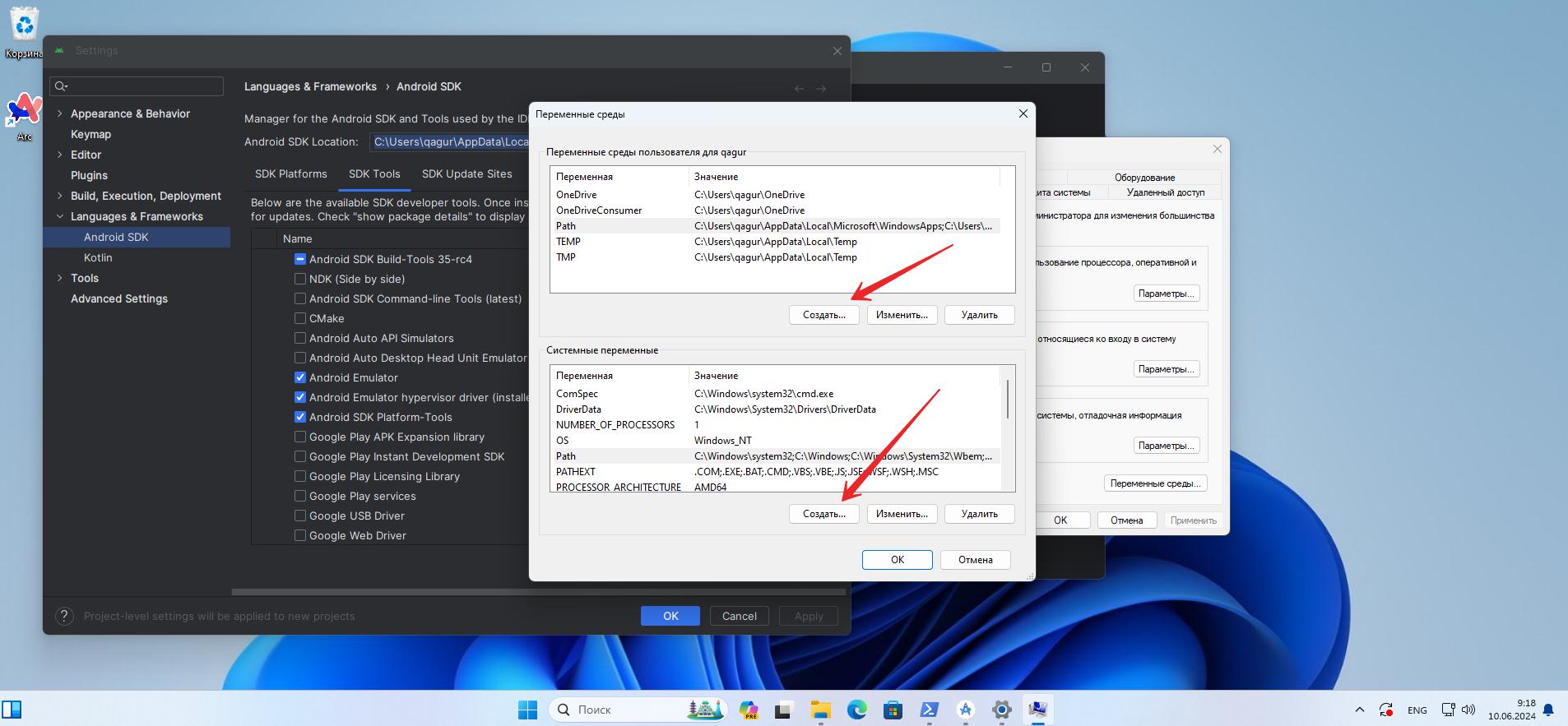Image resolution: width=1568 pixels, height=726 pixels.
Task: Uncheck Android Emulator checkbox
Action: pyautogui.click(x=300, y=377)
